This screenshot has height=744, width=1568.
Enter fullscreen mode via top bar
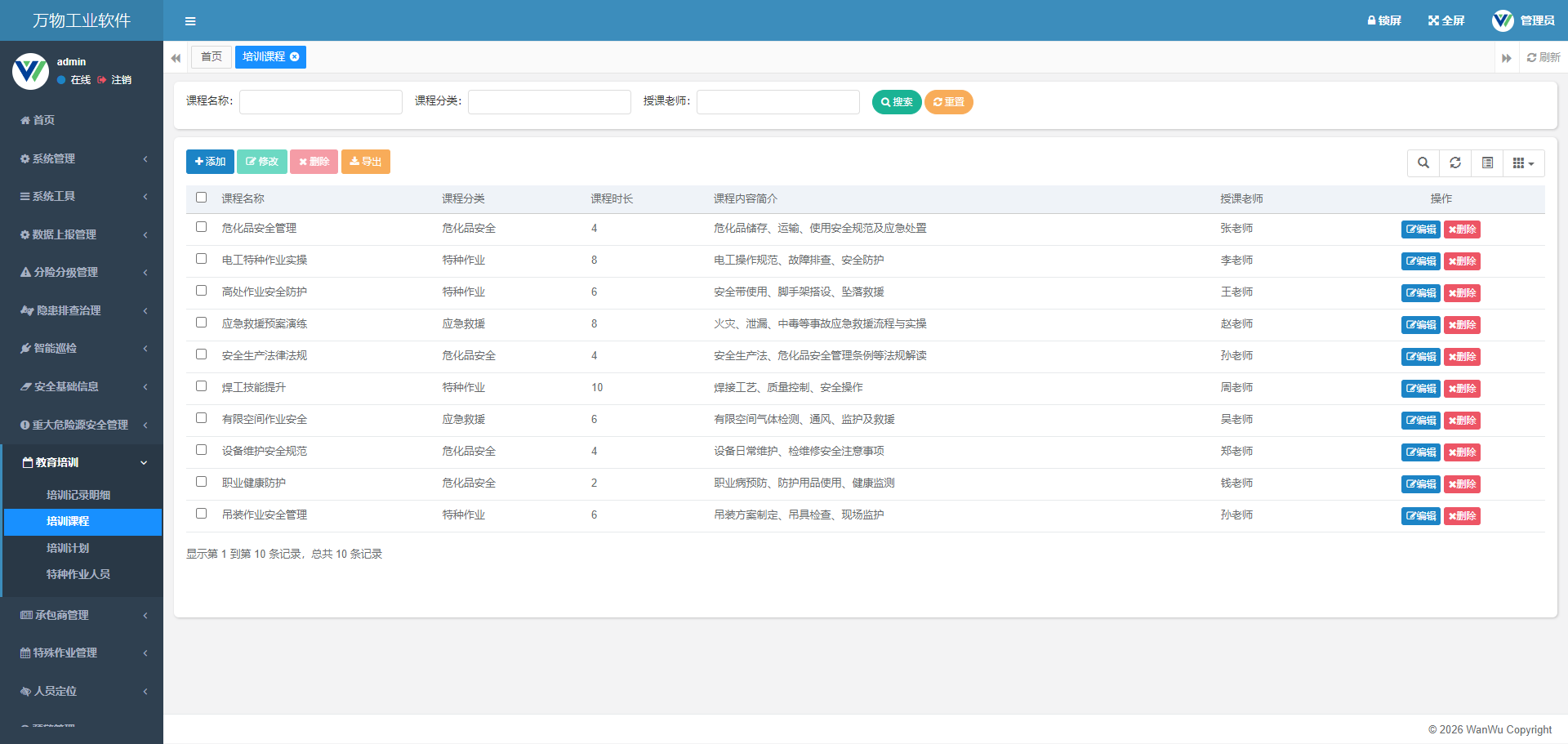(x=1445, y=20)
